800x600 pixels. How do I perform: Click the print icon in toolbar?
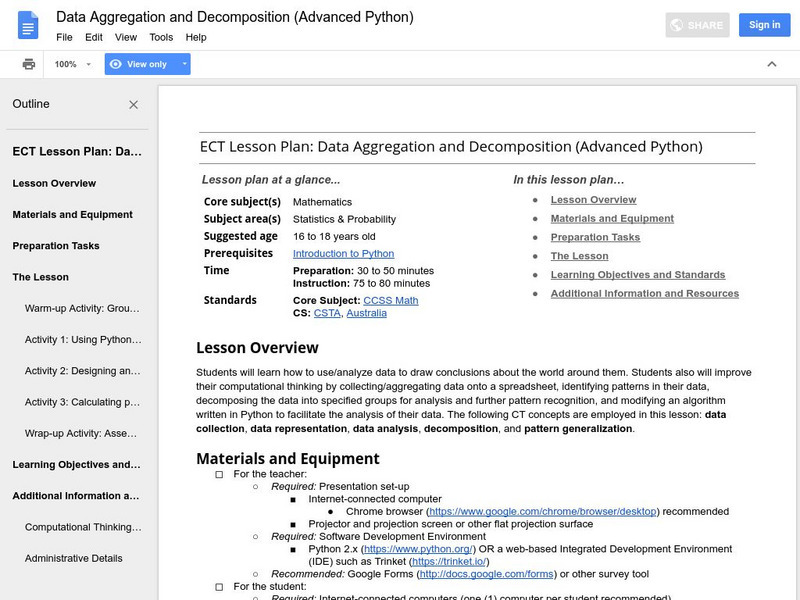point(29,64)
